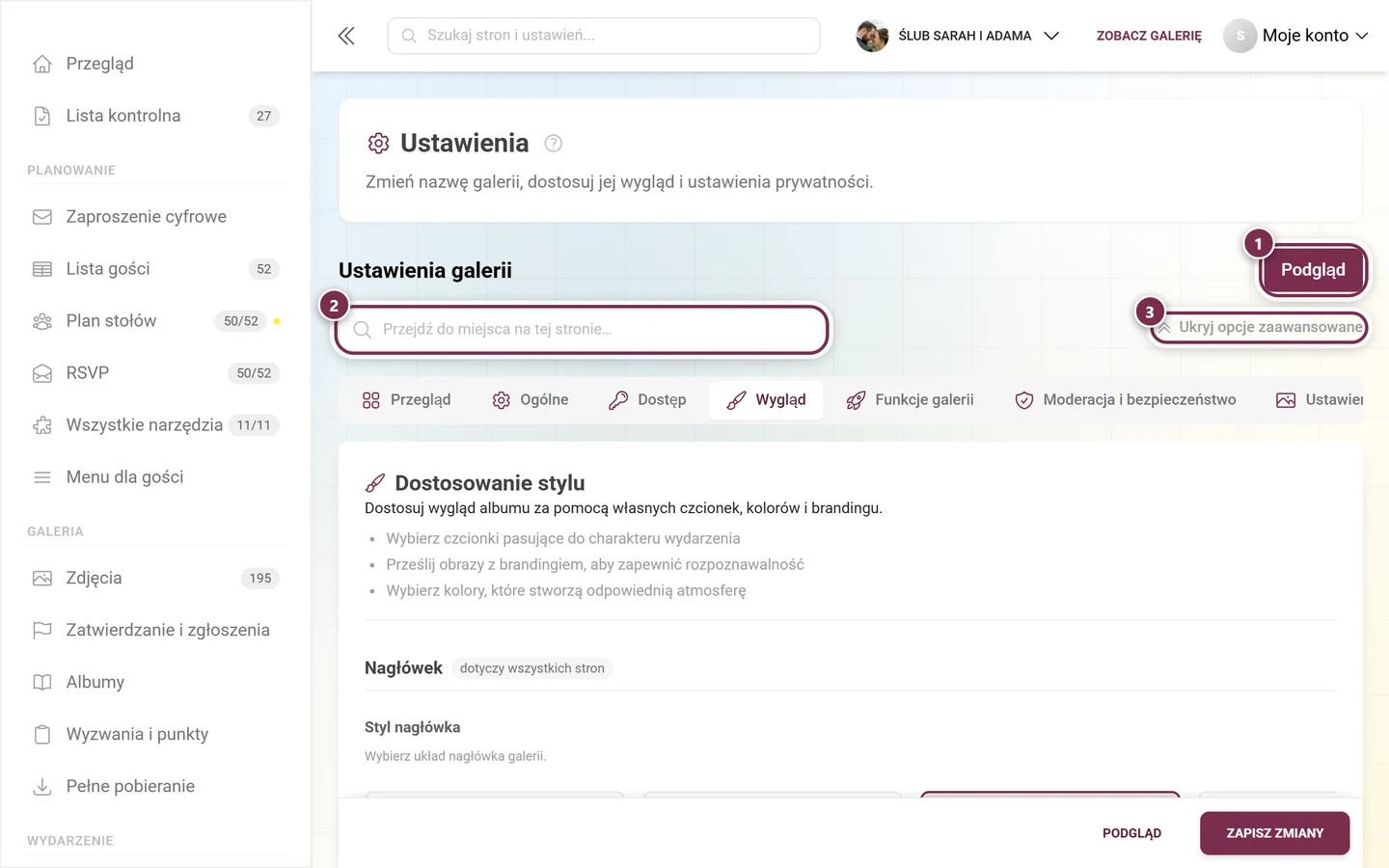1389x868 pixels.
Task: Click the Lista kontrolna document icon
Action: [x=42, y=116]
